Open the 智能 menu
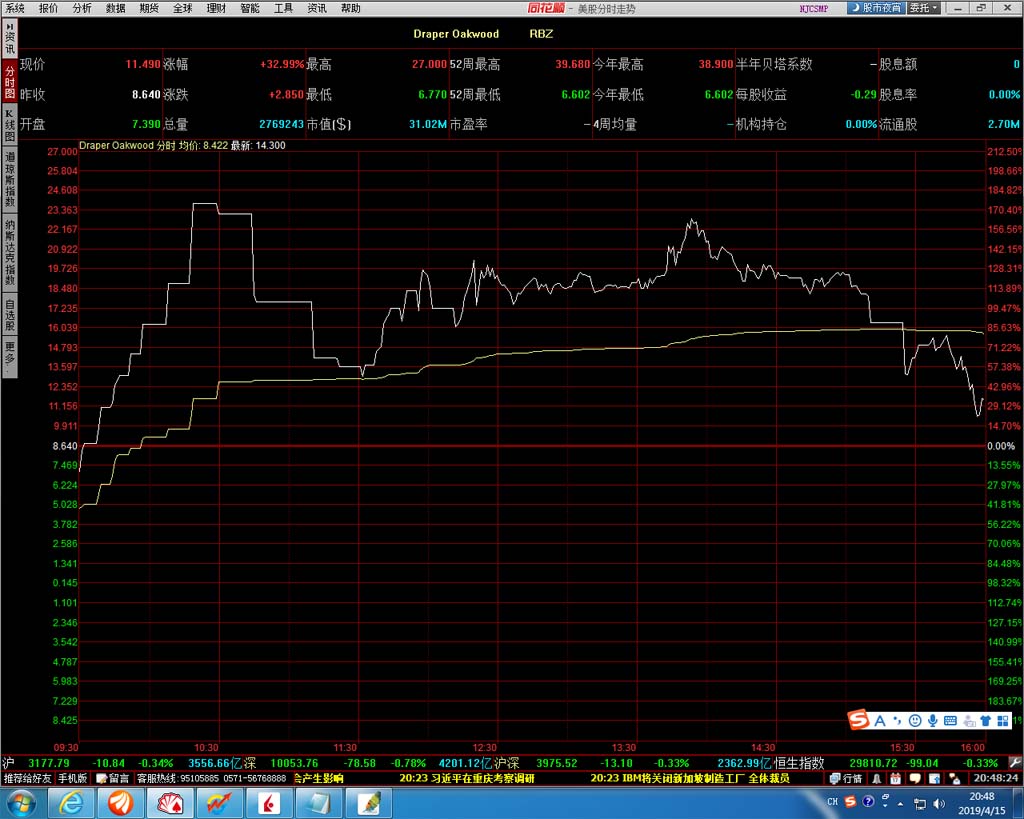Image resolution: width=1024 pixels, height=819 pixels. coord(250,8)
